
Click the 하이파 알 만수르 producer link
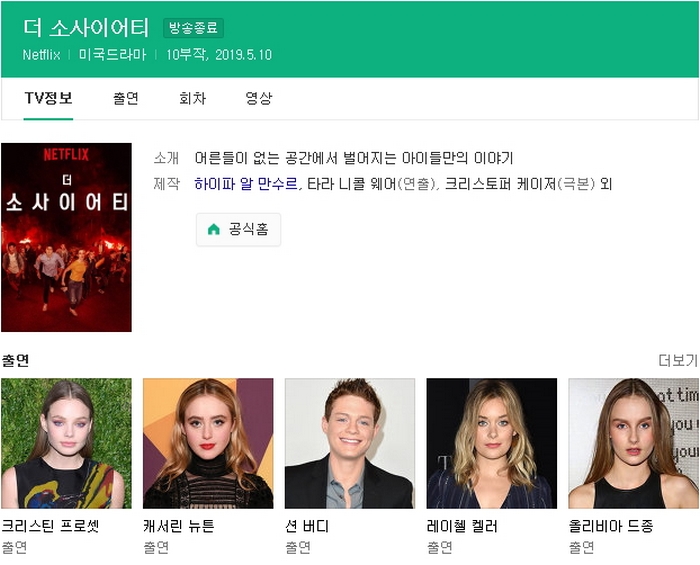246,184
